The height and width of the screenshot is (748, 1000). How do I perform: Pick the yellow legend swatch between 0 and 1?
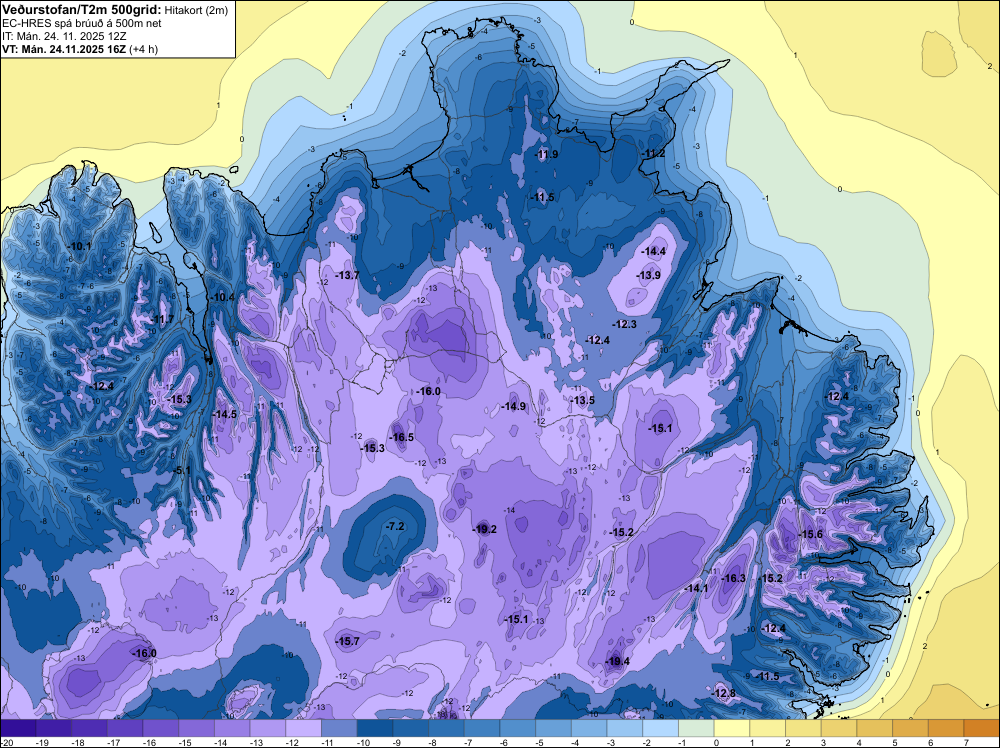click(732, 728)
